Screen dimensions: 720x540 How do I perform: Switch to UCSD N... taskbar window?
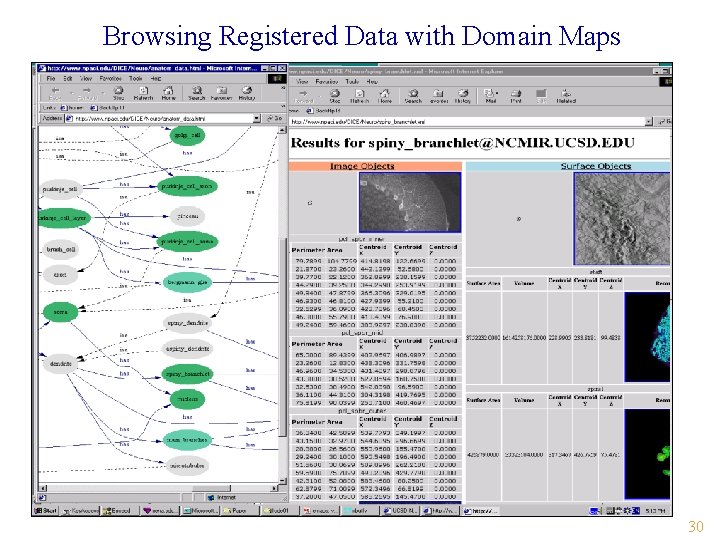[399, 511]
